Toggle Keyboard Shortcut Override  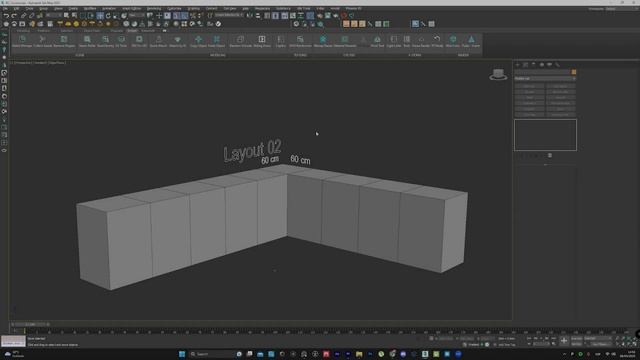[167, 16]
